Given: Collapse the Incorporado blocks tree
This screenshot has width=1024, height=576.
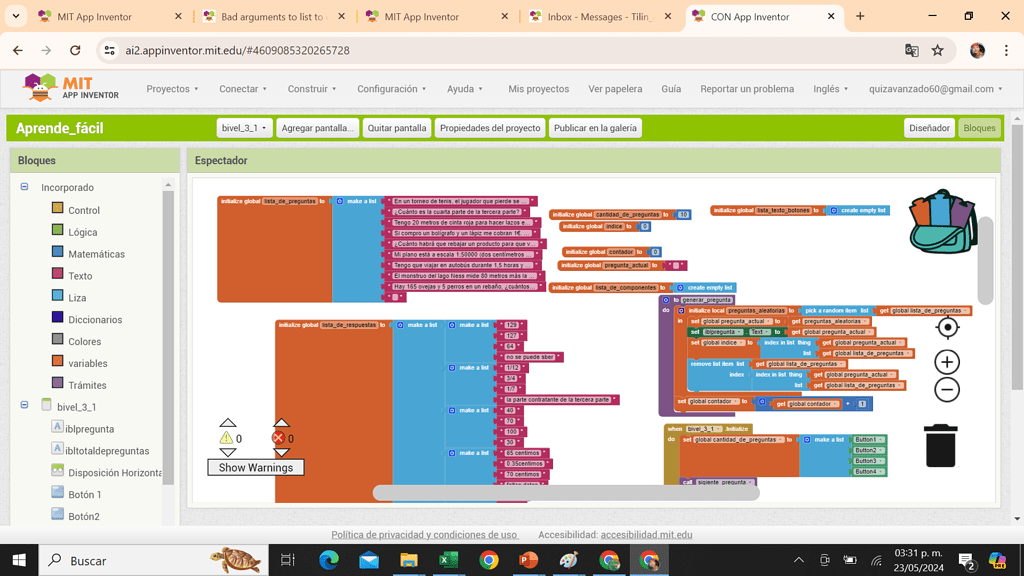Looking at the screenshot, I should pos(22,187).
